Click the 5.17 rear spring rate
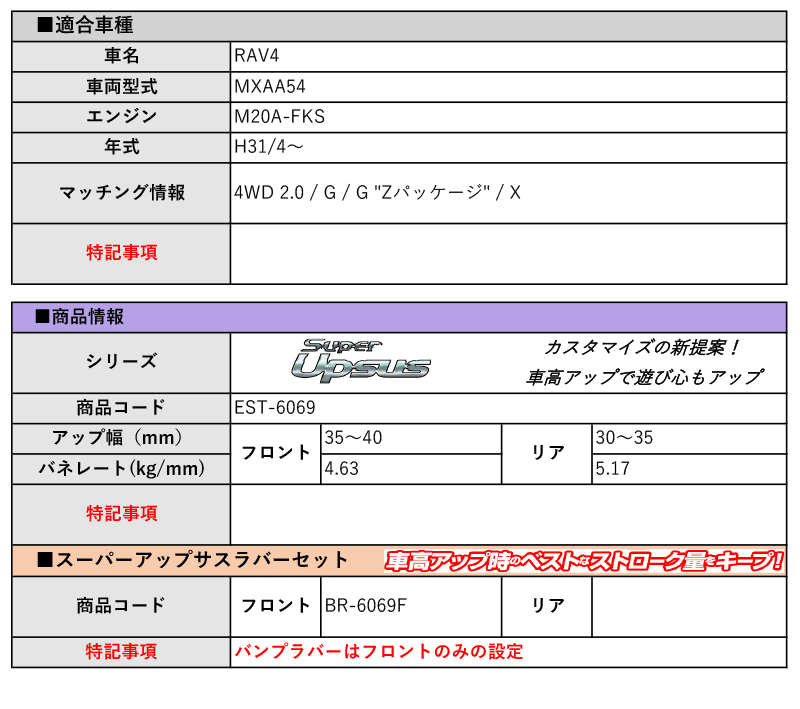This screenshot has height=709, width=800. coord(613,469)
